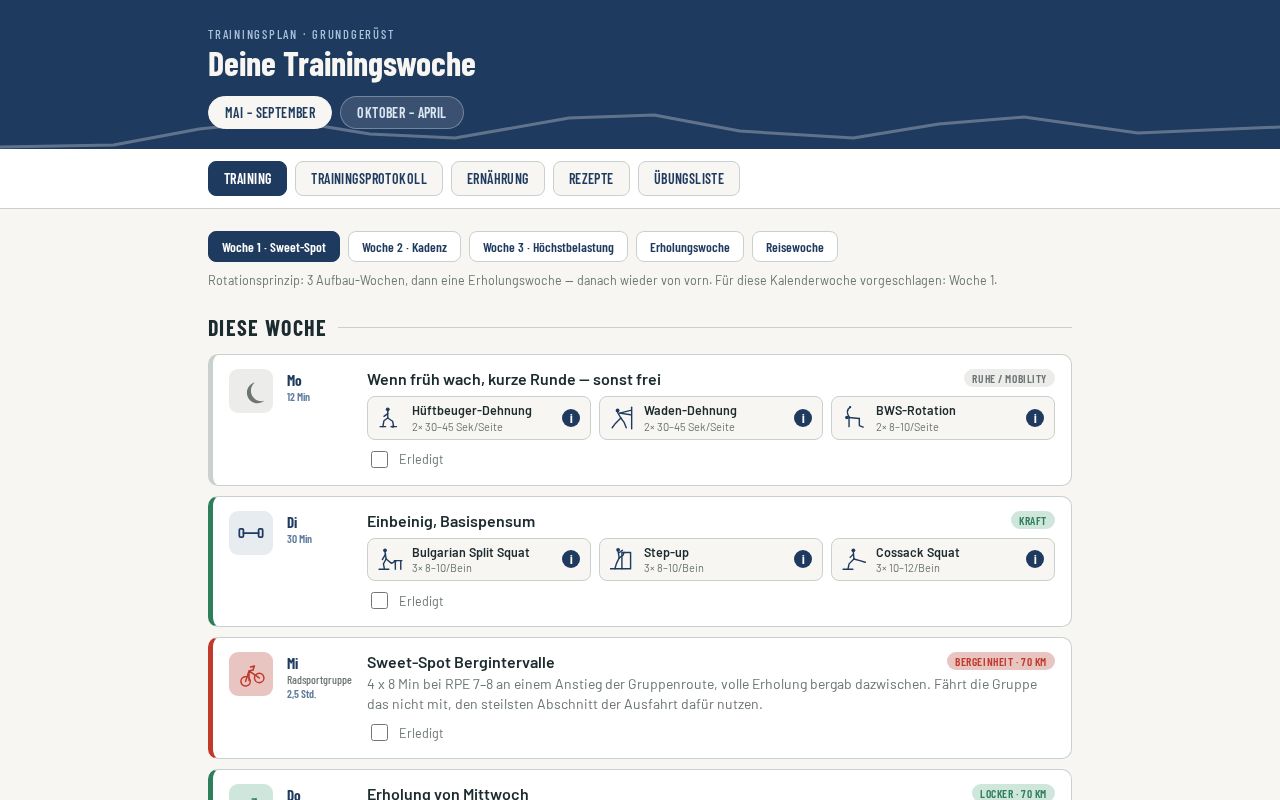This screenshot has width=1280, height=800.
Task: Click the dumbbell icon for Tuesday
Action: 251,533
